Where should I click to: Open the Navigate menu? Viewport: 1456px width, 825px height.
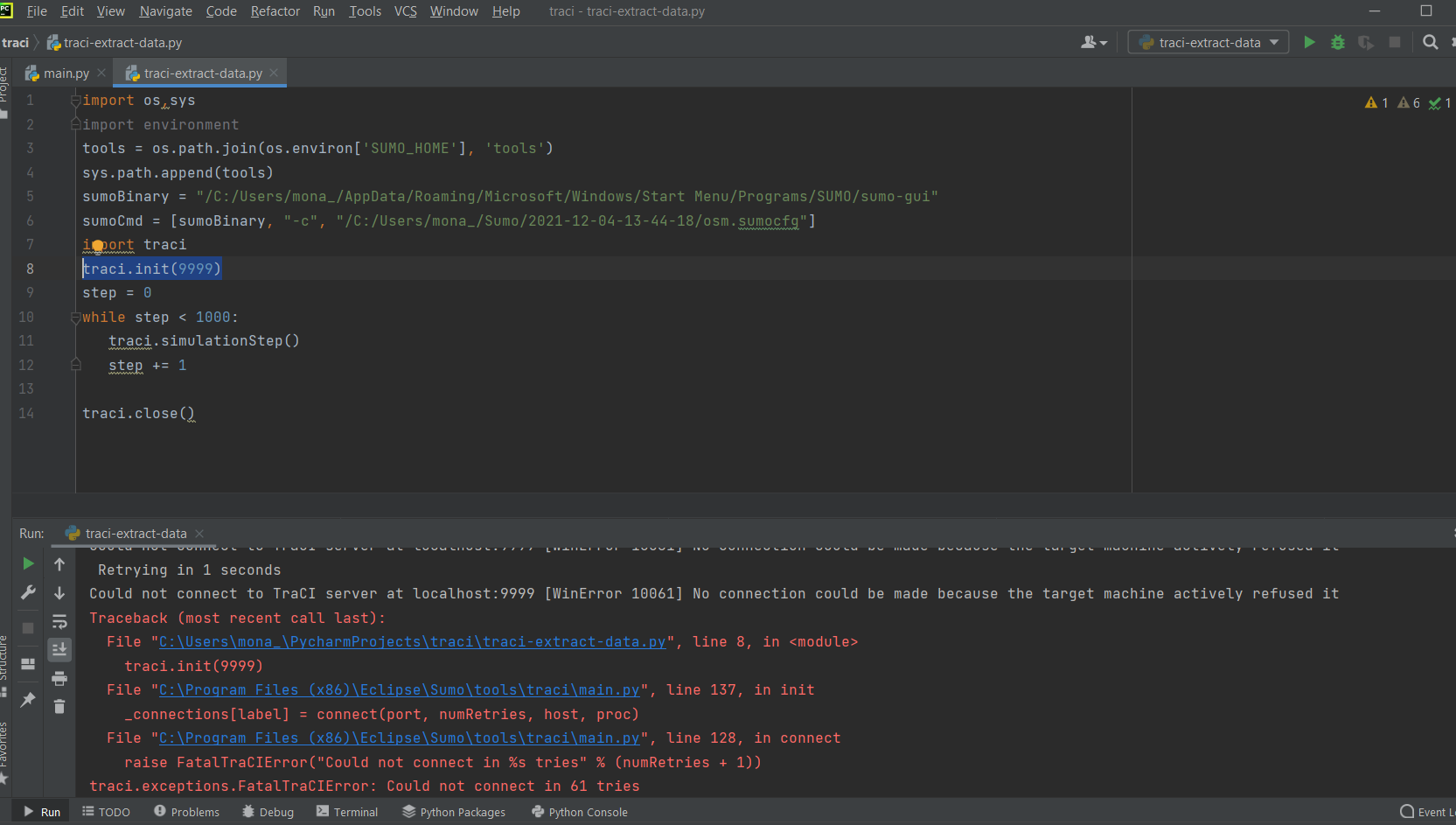tap(165, 11)
